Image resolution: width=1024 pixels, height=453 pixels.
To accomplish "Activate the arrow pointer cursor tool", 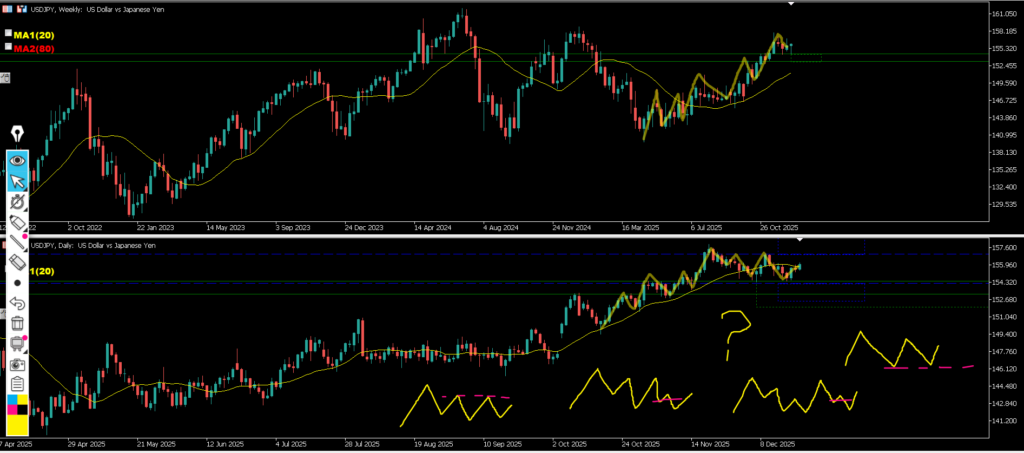I will tap(17, 181).
